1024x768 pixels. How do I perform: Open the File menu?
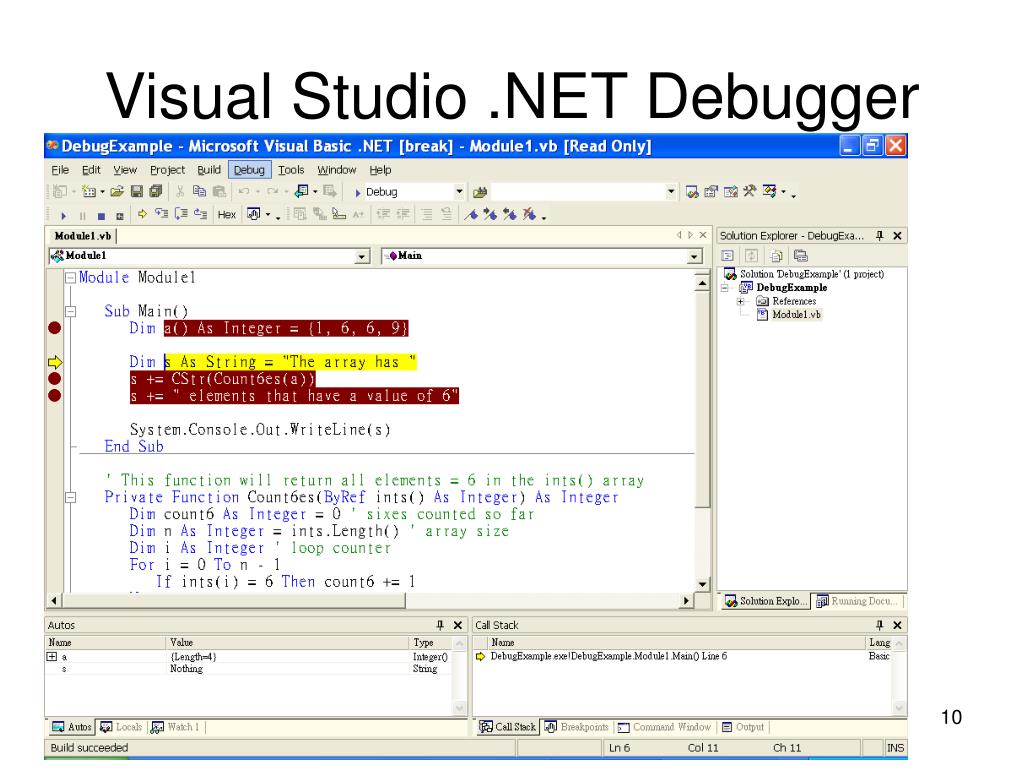click(x=60, y=170)
